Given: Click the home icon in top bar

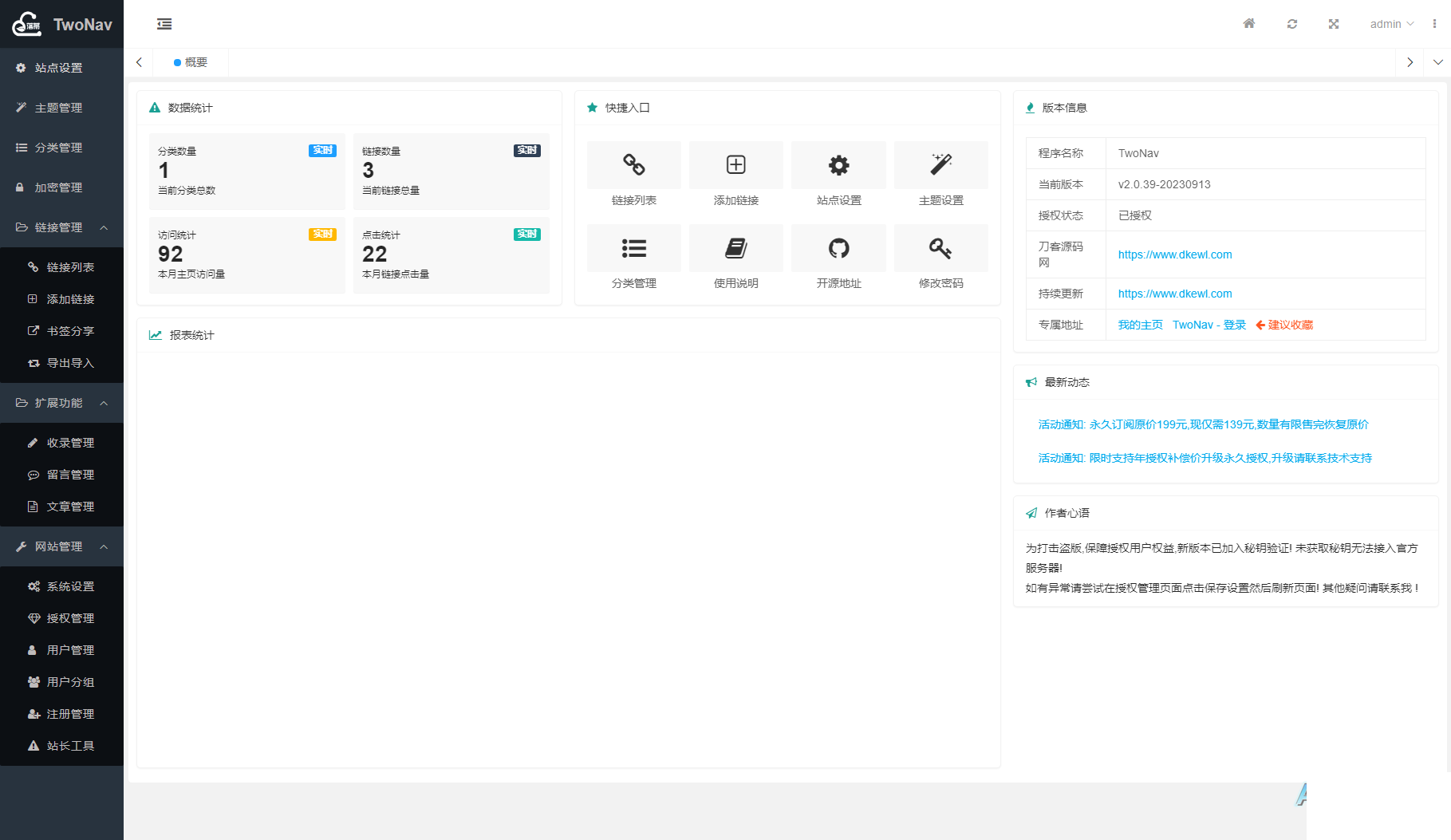Looking at the screenshot, I should pos(1249,24).
